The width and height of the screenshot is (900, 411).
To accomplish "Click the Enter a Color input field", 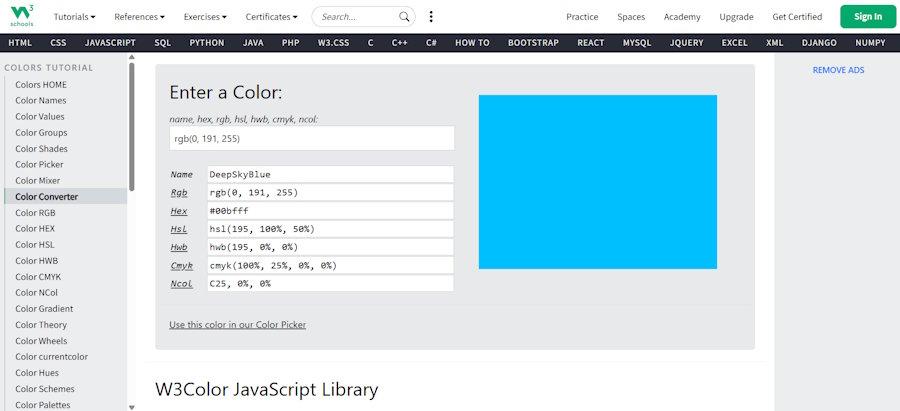I will [x=312, y=138].
